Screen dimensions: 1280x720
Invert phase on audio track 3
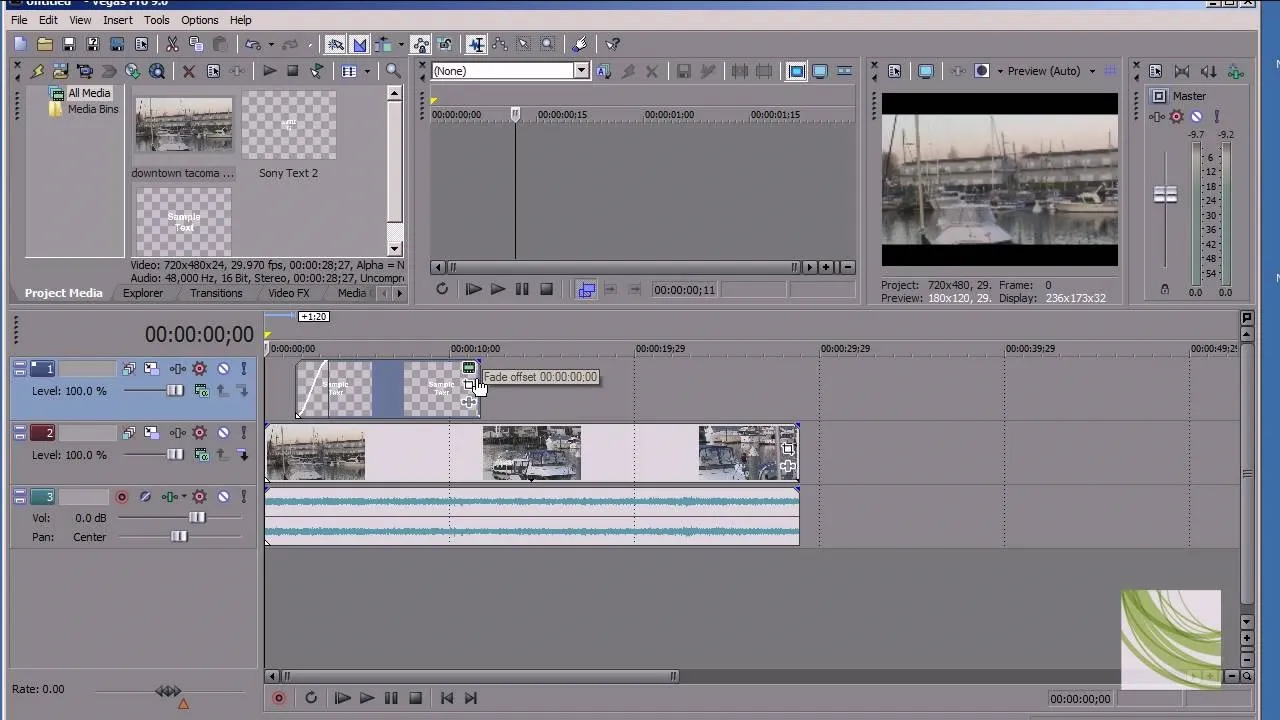coord(145,497)
